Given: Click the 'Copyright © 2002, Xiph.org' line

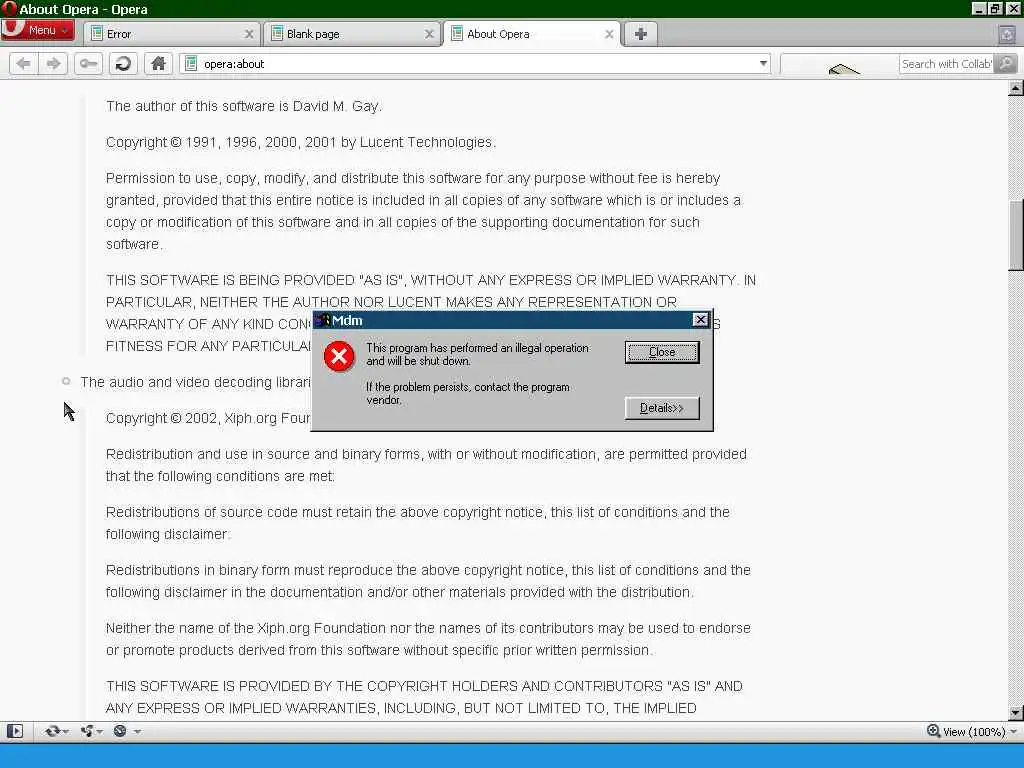Looking at the screenshot, I should pos(208,418).
